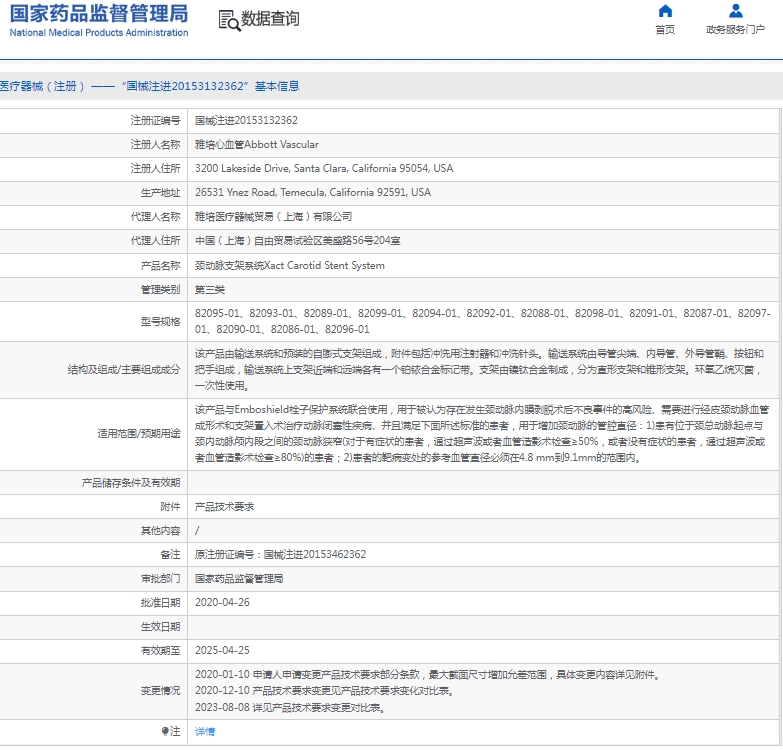Image resolution: width=783 pixels, height=750 pixels.
Task: Select registration number 国械注进20153132362 value
Action: [246, 120]
